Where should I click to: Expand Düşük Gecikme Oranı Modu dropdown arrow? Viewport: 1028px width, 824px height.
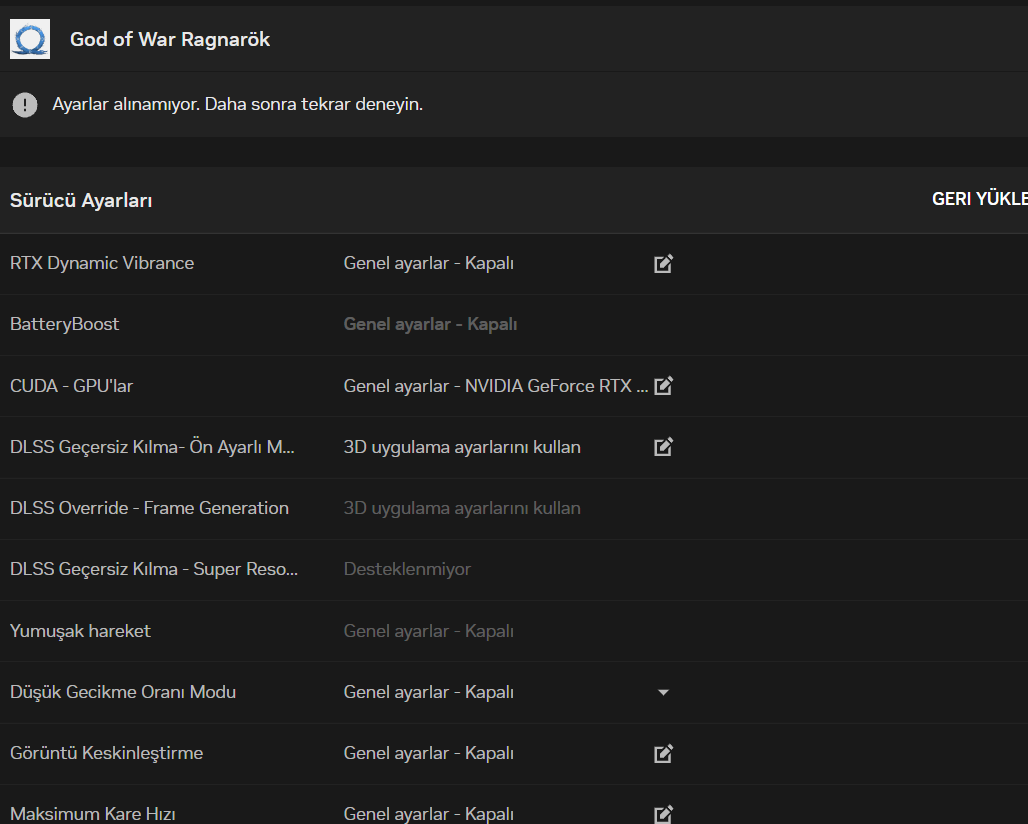pos(663,692)
